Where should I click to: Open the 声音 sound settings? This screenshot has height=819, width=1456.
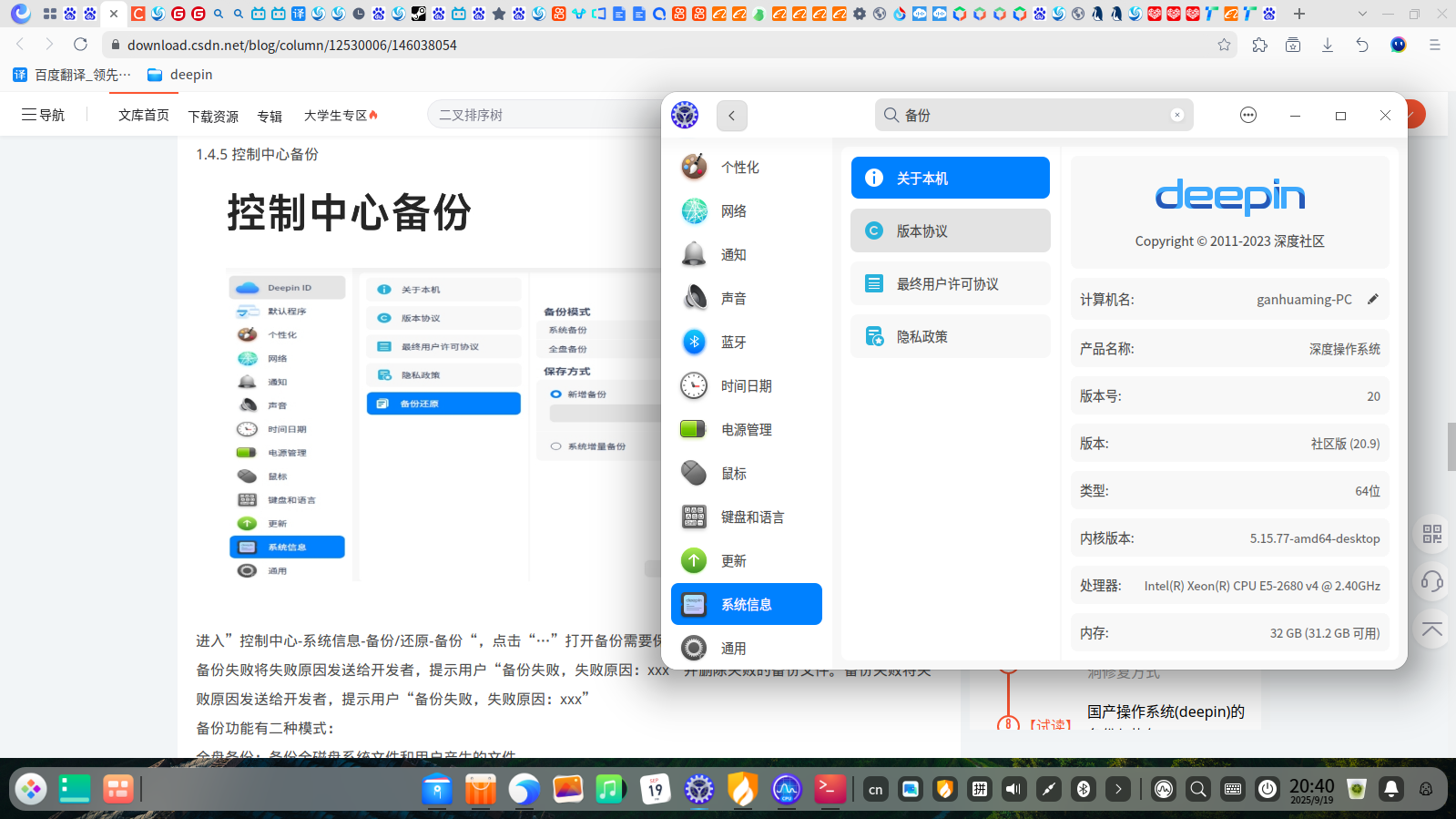point(746,299)
